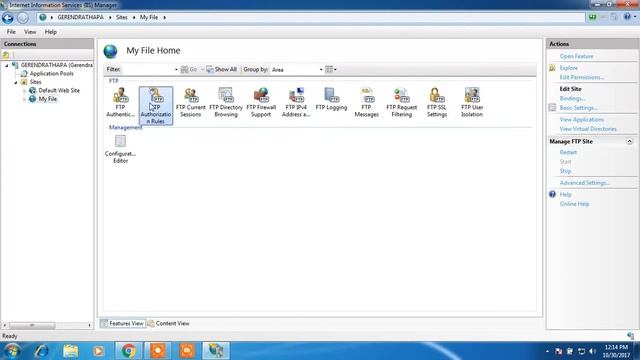Image resolution: width=640 pixels, height=360 pixels.
Task: Expand the My File site node
Action: pos(24,99)
